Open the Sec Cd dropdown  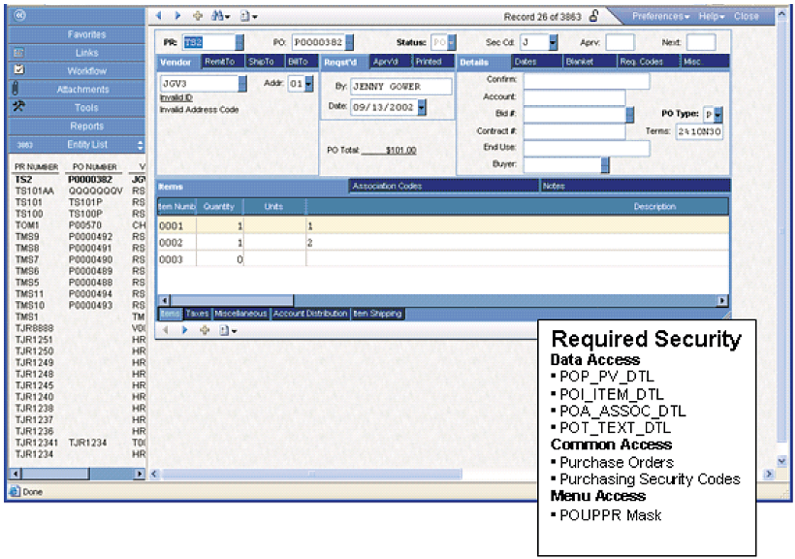click(553, 43)
